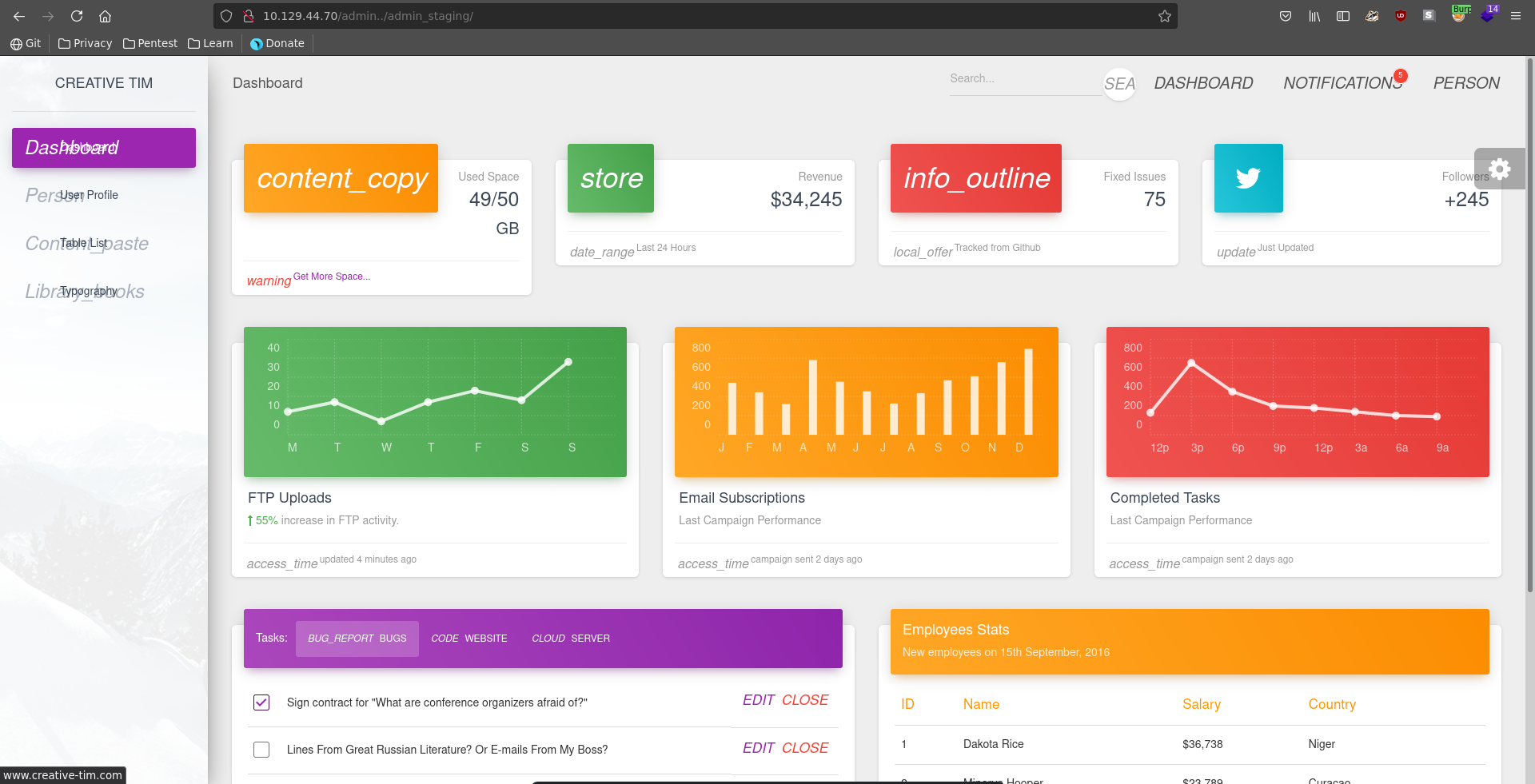1535x784 pixels.
Task: Bookmark this page with star icon
Action: click(1164, 16)
